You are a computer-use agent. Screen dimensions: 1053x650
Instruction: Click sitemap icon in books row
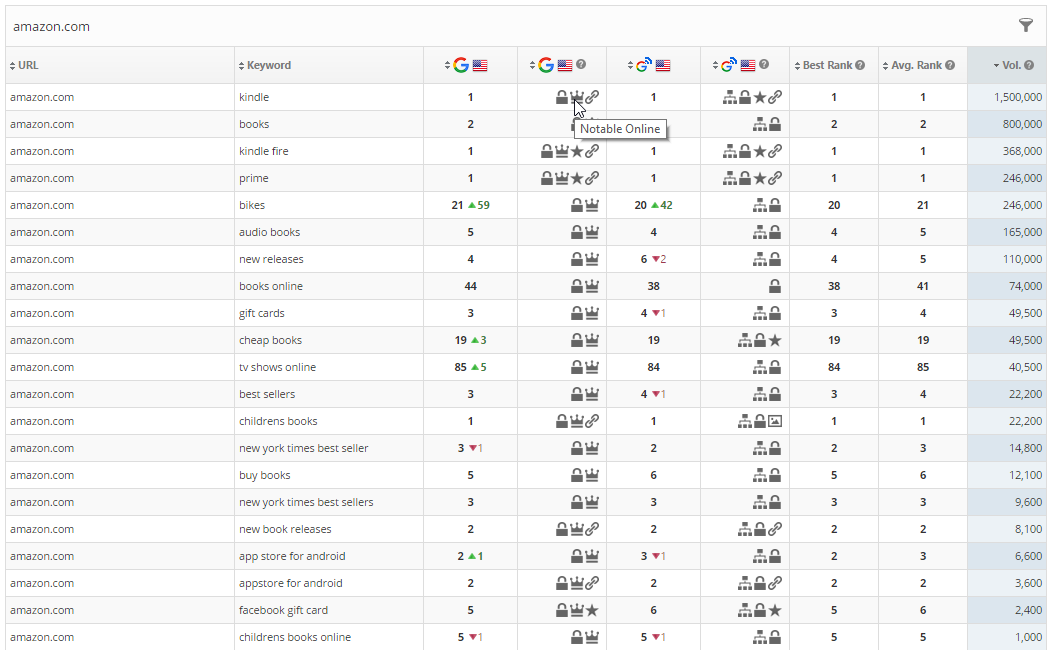pyautogui.click(x=760, y=124)
